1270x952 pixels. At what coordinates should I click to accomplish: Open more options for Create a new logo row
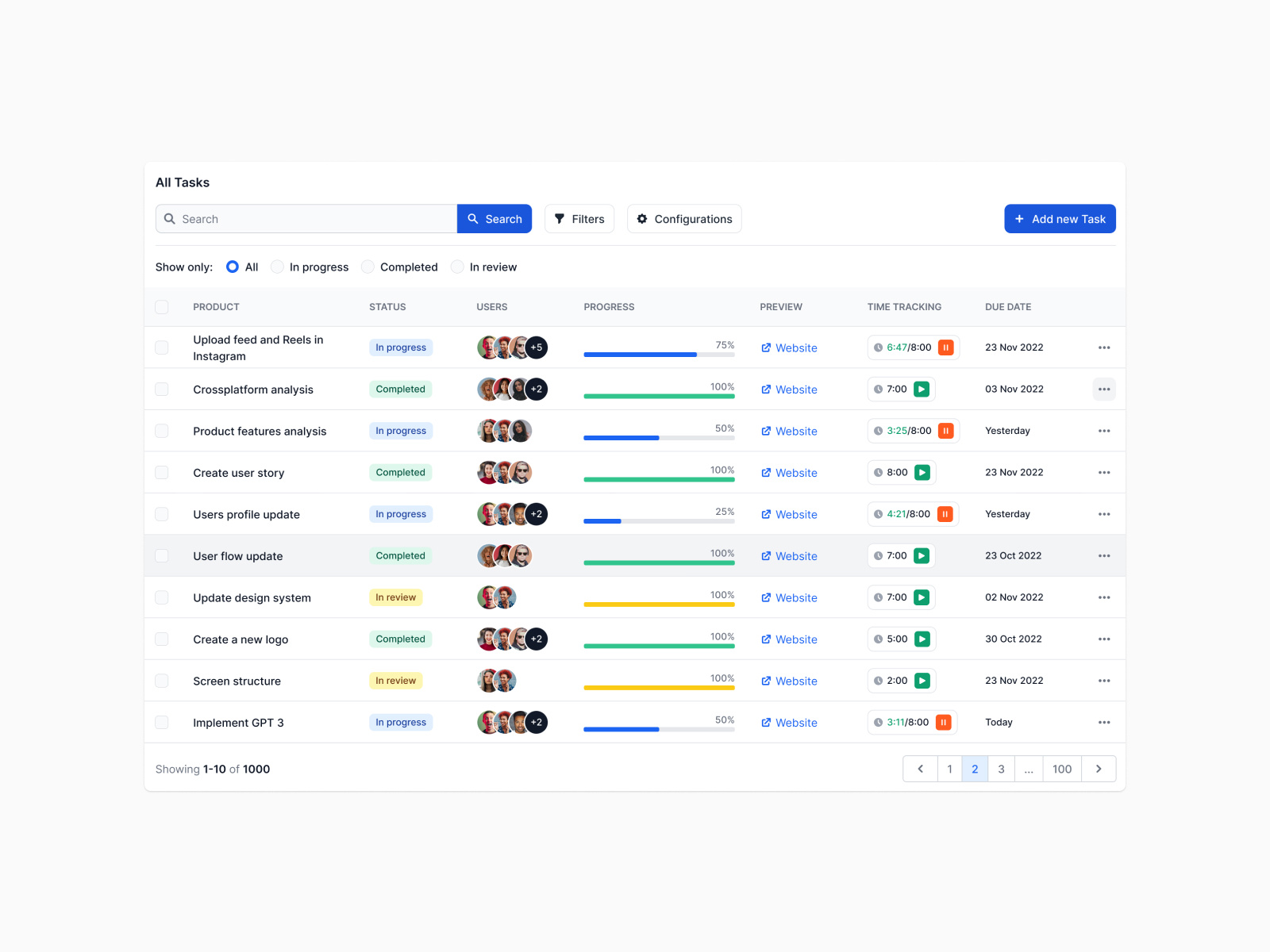pyautogui.click(x=1104, y=639)
